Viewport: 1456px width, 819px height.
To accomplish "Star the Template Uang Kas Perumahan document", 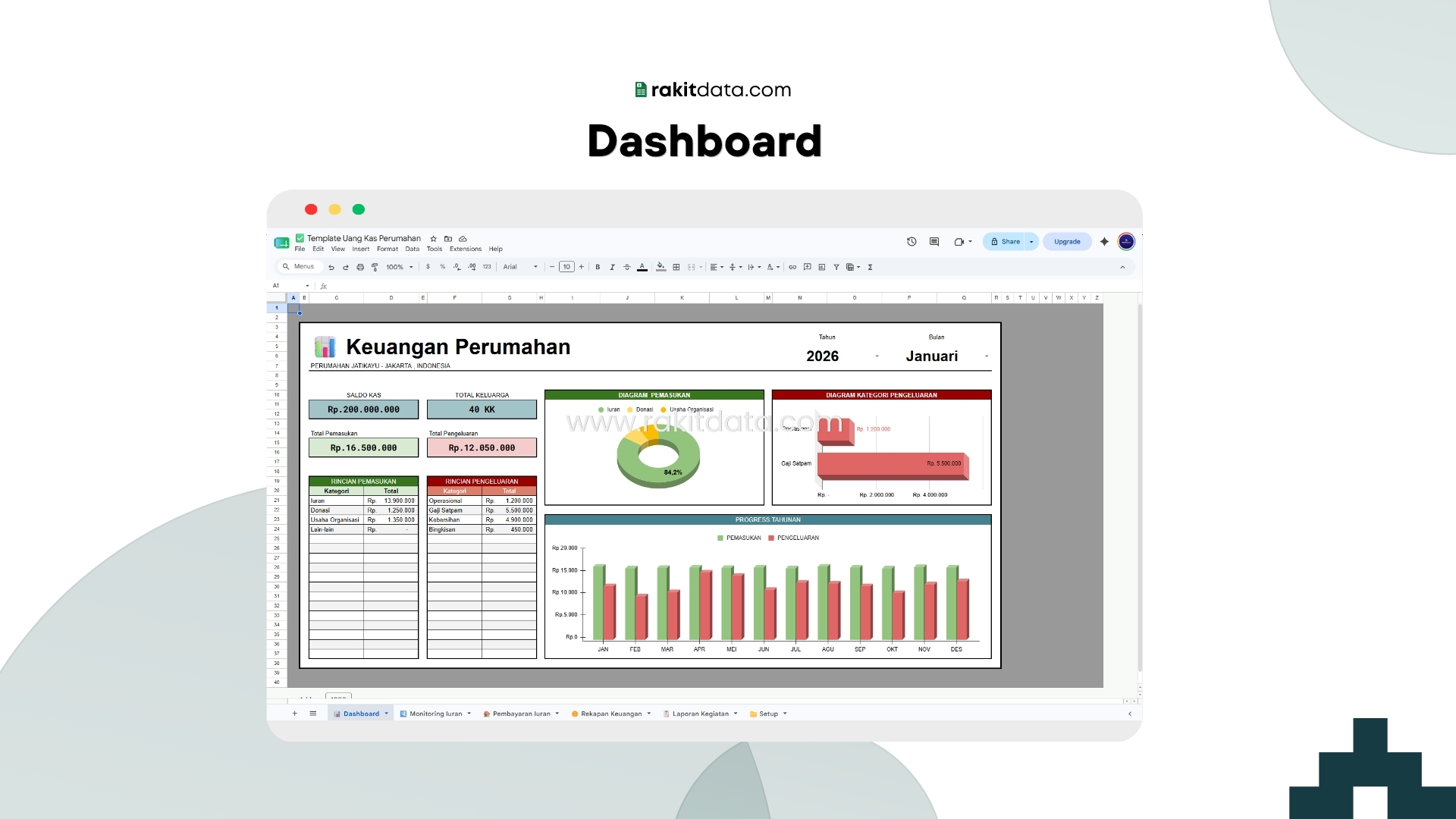I will [x=434, y=238].
